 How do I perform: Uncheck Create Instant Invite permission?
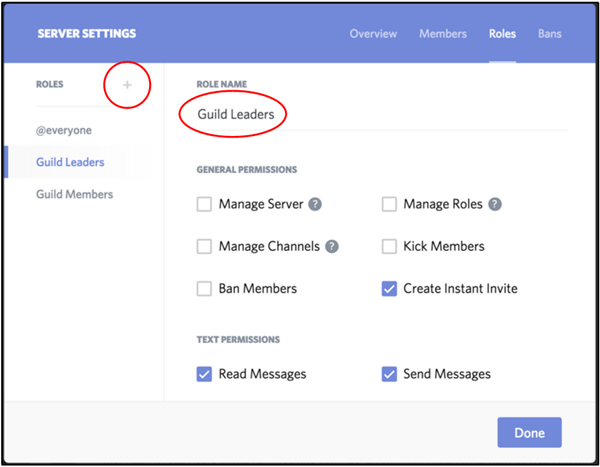389,289
